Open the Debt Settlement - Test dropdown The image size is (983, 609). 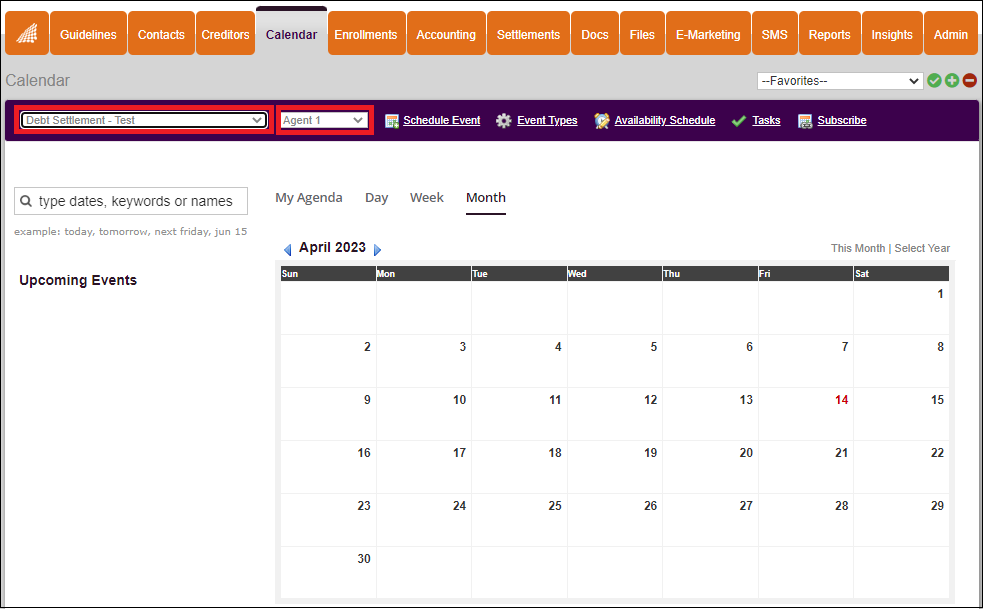click(x=143, y=119)
